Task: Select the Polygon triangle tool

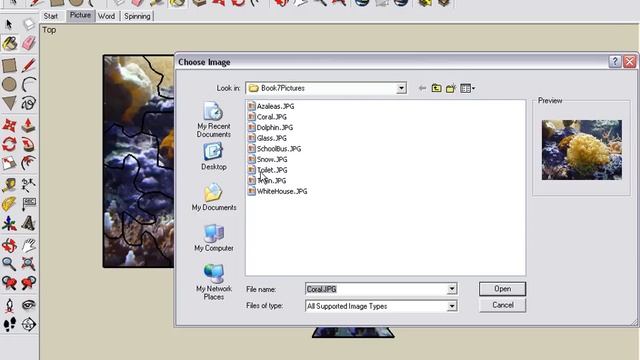Action: pyautogui.click(x=9, y=103)
